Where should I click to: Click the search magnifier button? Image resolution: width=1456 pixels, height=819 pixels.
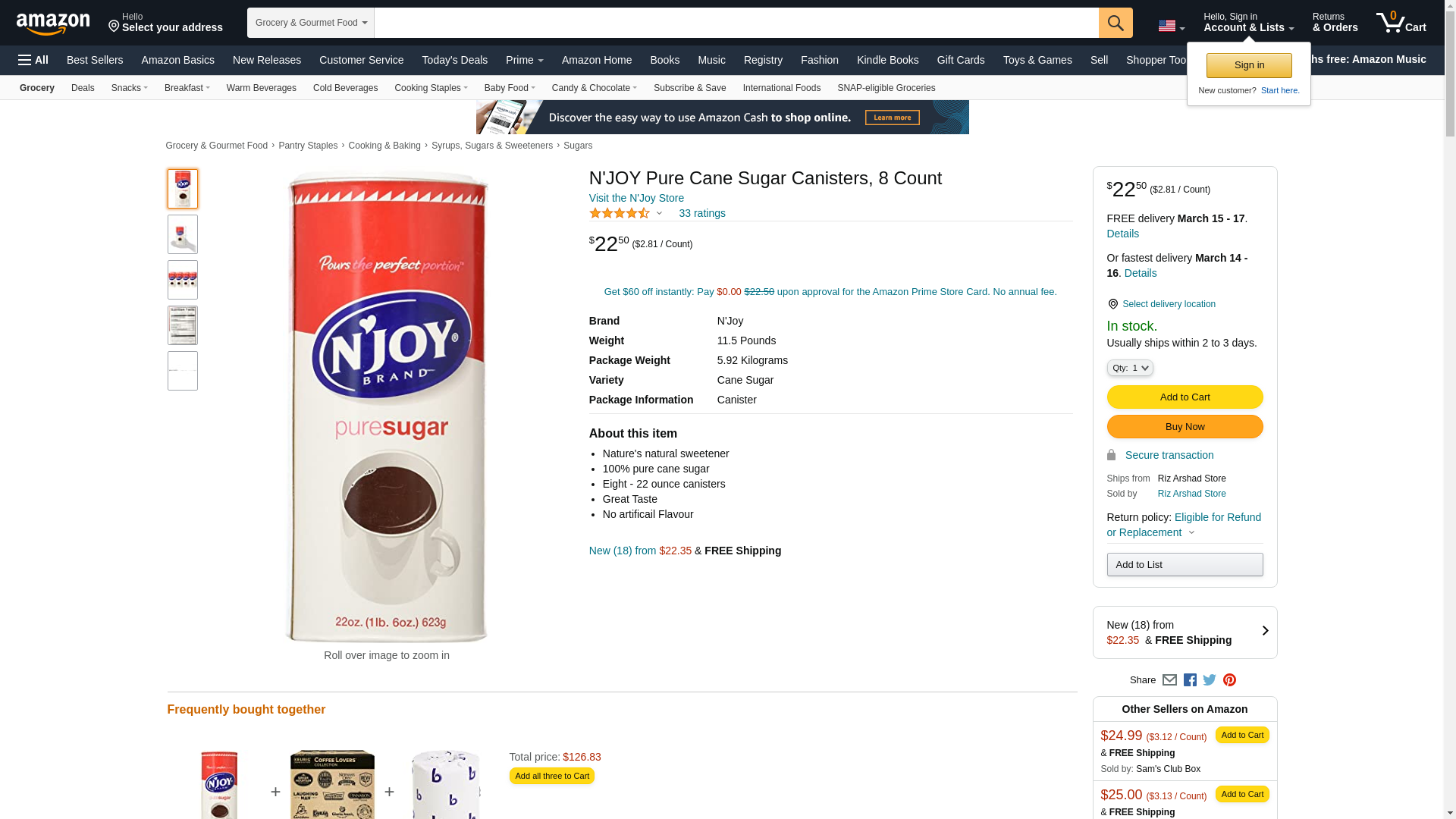coord(1115,23)
